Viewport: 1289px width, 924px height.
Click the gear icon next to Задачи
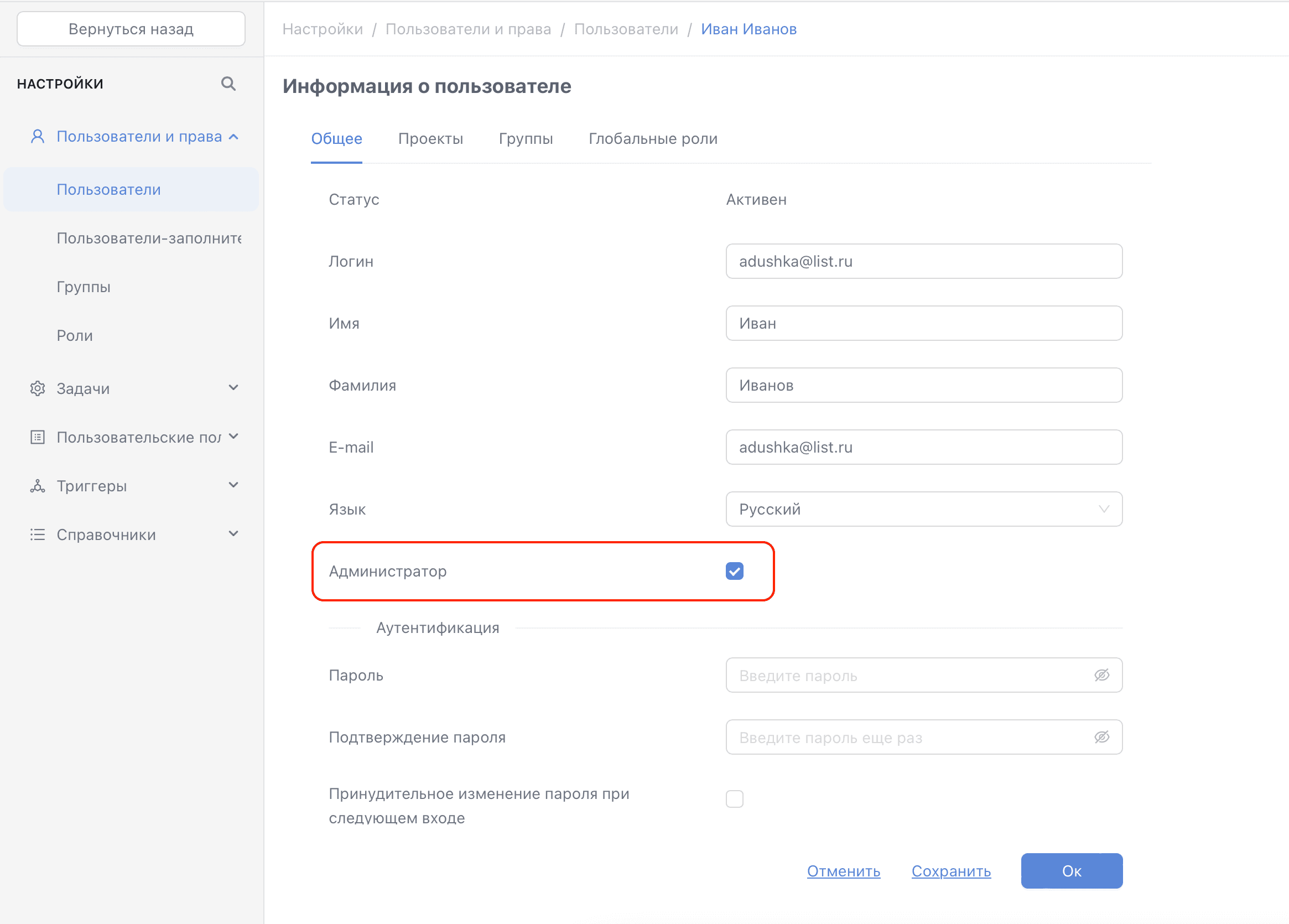coord(38,389)
